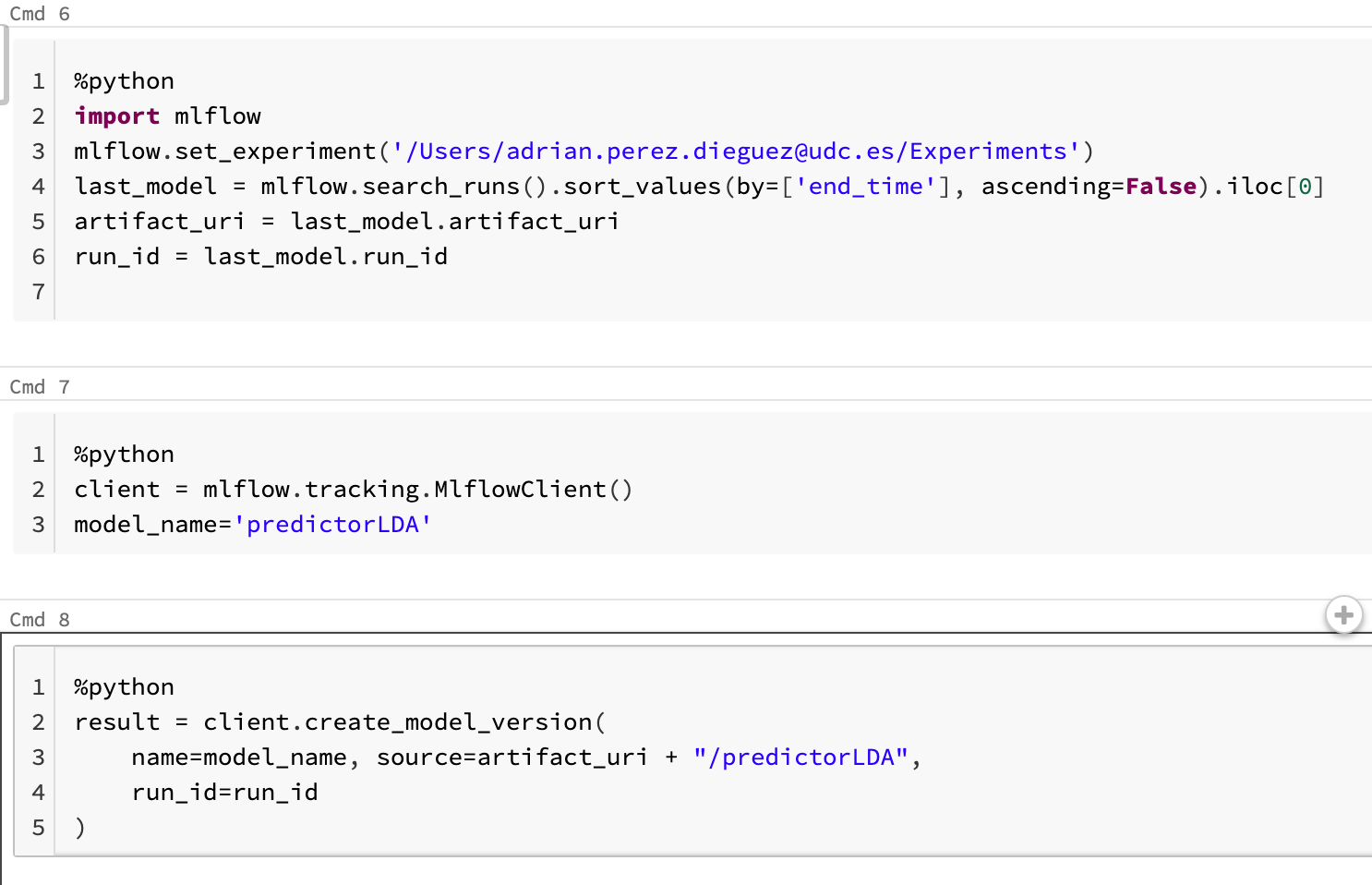Click the 'run_id = last_model.run_id' line
The width and height of the screenshot is (1372, 885).
pyautogui.click(x=260, y=257)
